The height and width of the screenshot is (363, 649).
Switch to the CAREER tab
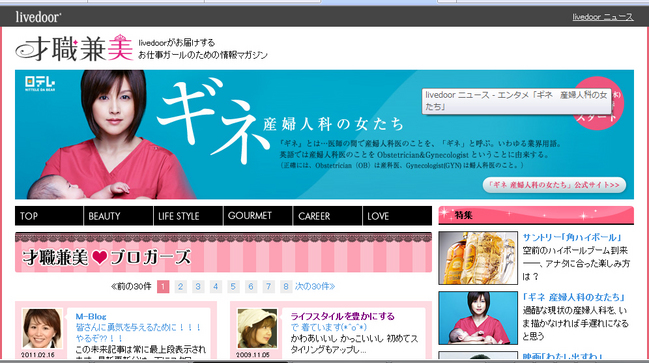coord(327,216)
